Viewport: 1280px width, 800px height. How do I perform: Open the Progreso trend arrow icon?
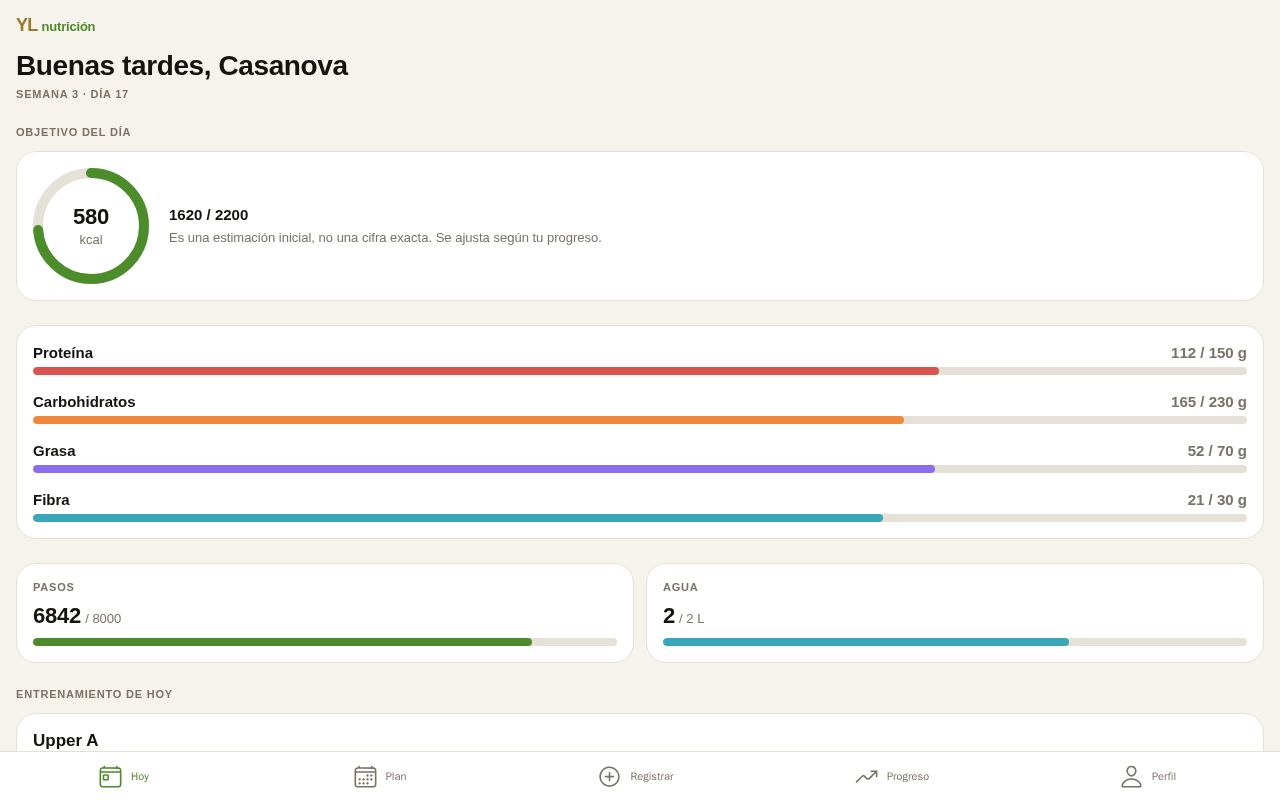click(866, 776)
